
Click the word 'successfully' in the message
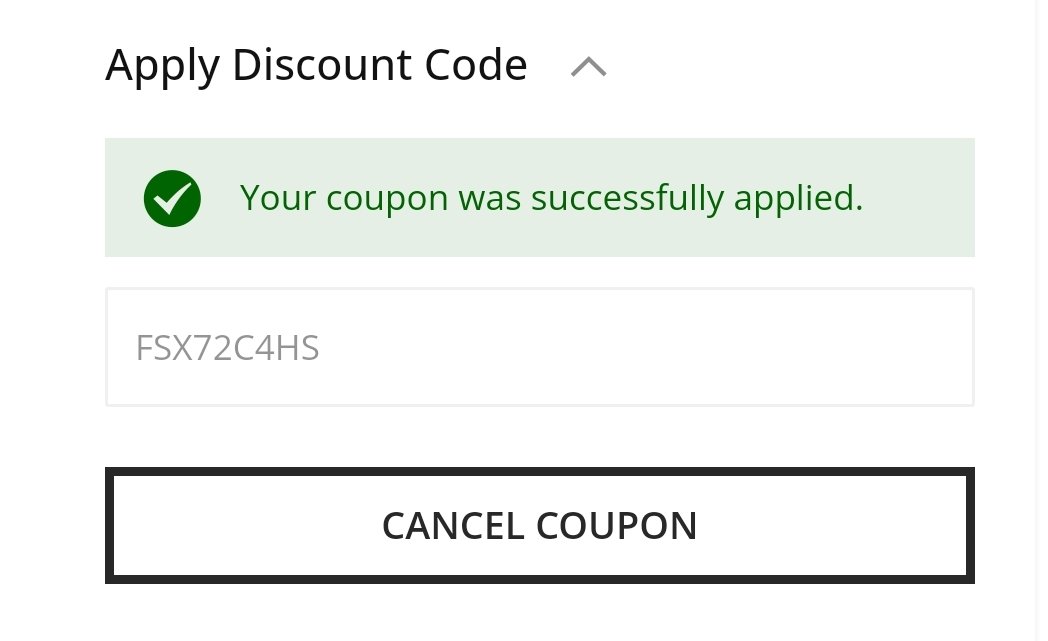coord(628,199)
